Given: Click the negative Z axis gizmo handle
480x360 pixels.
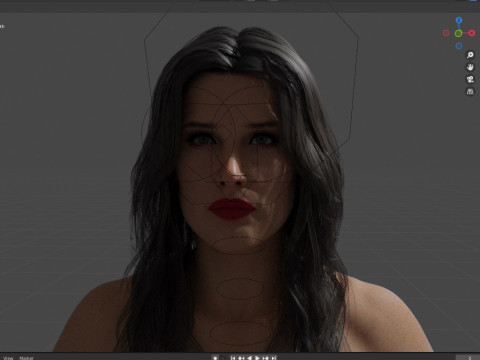Looking at the screenshot, I should [459, 46].
